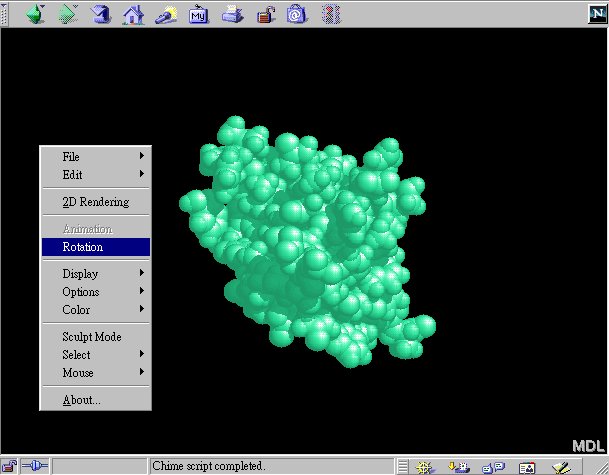This screenshot has height=475, width=609.
Task: Click the Stop traffic-light icon
Action: click(331, 15)
